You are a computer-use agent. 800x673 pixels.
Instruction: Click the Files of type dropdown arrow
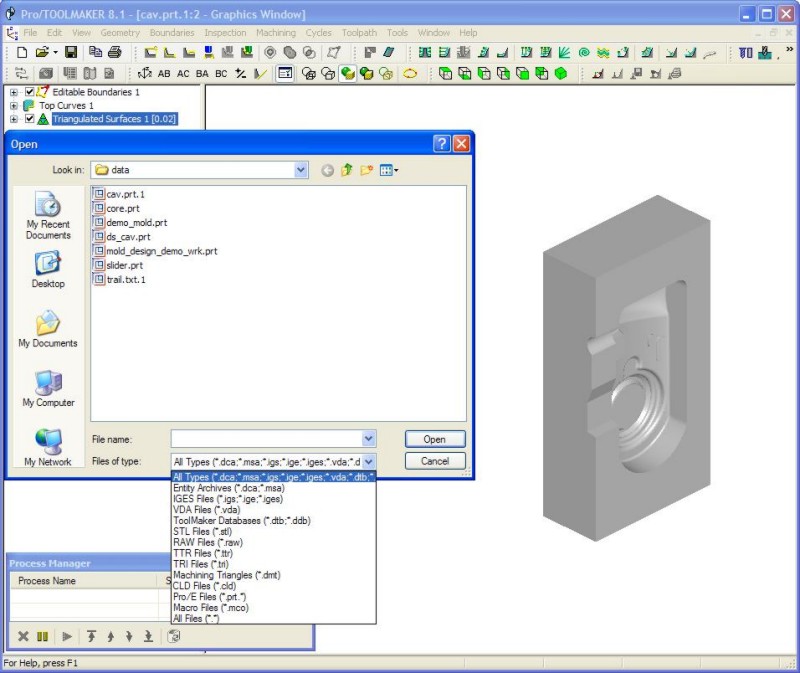(x=368, y=462)
